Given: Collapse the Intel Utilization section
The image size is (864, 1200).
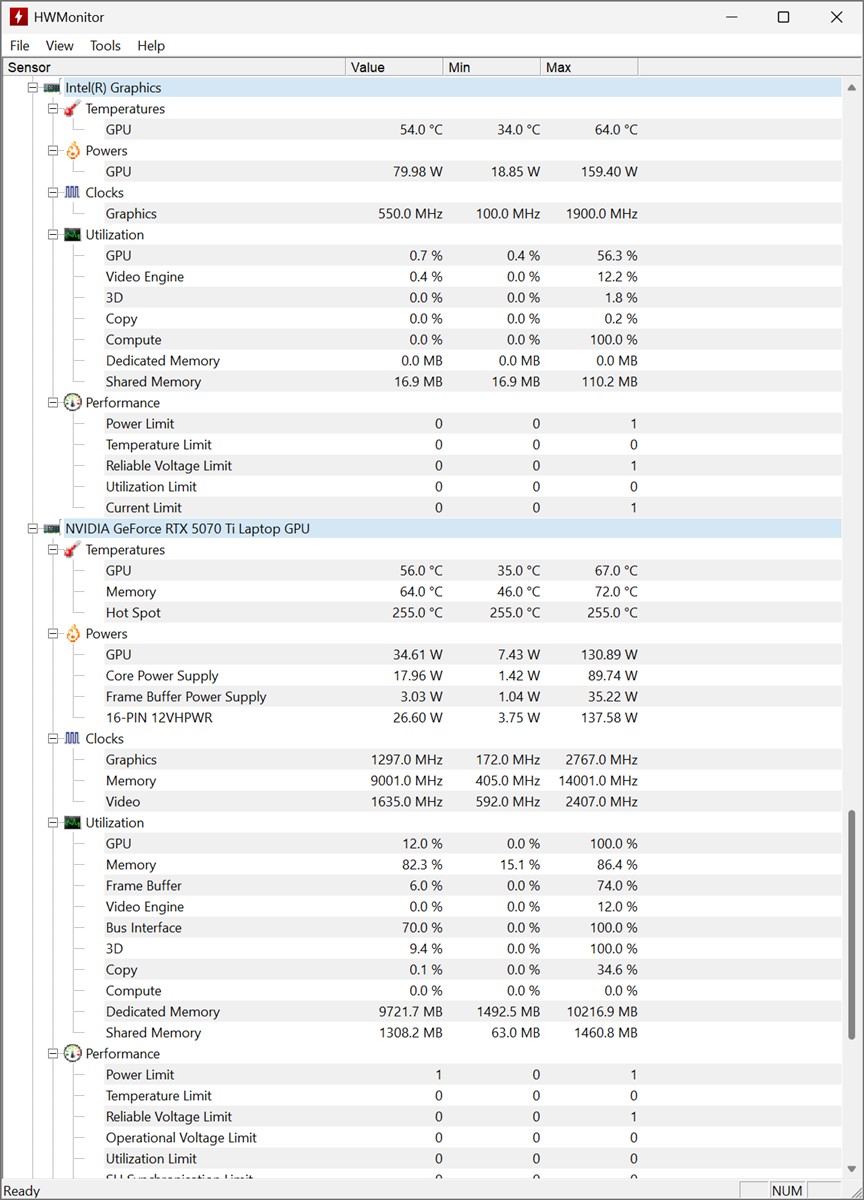Looking at the screenshot, I should tap(53, 235).
